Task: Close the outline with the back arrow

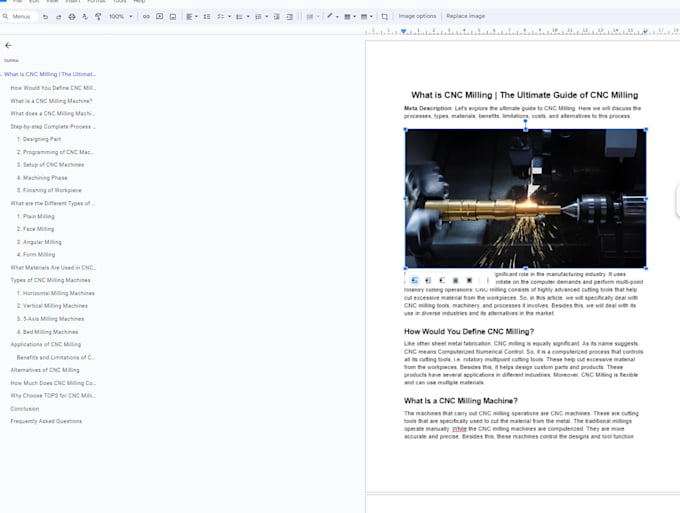Action: [8, 45]
